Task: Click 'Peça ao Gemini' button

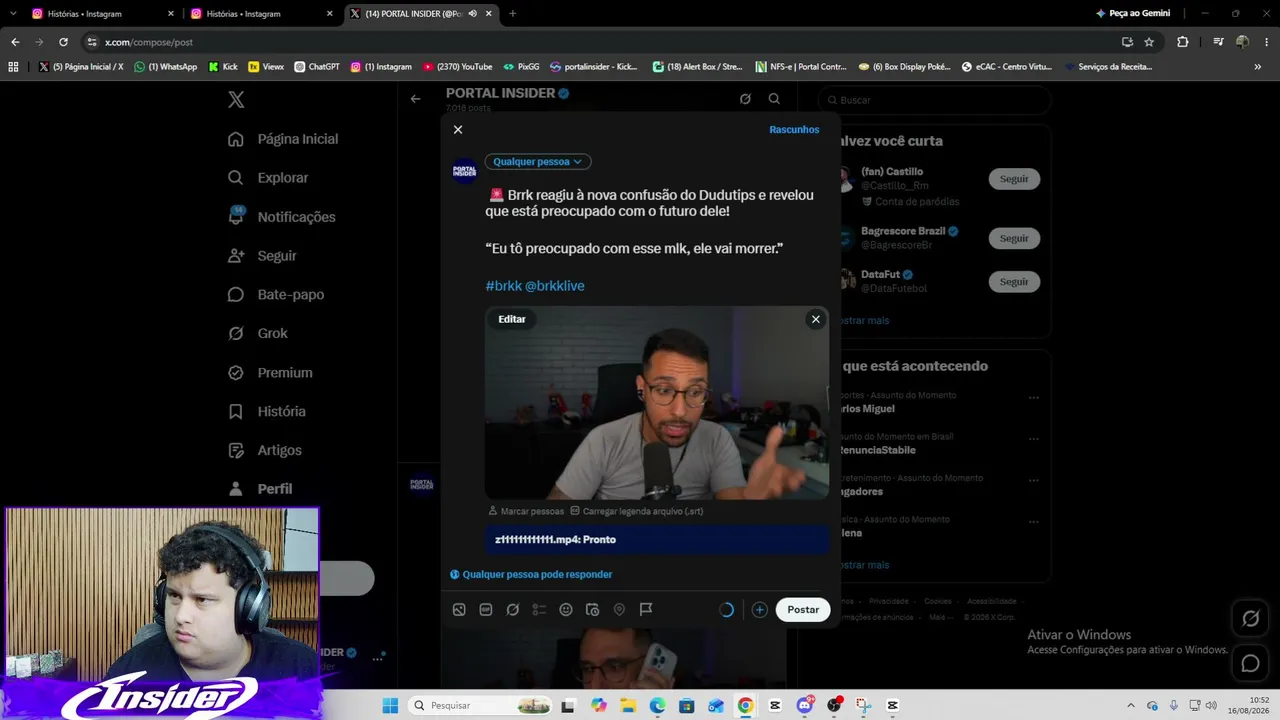Action: click(1133, 14)
